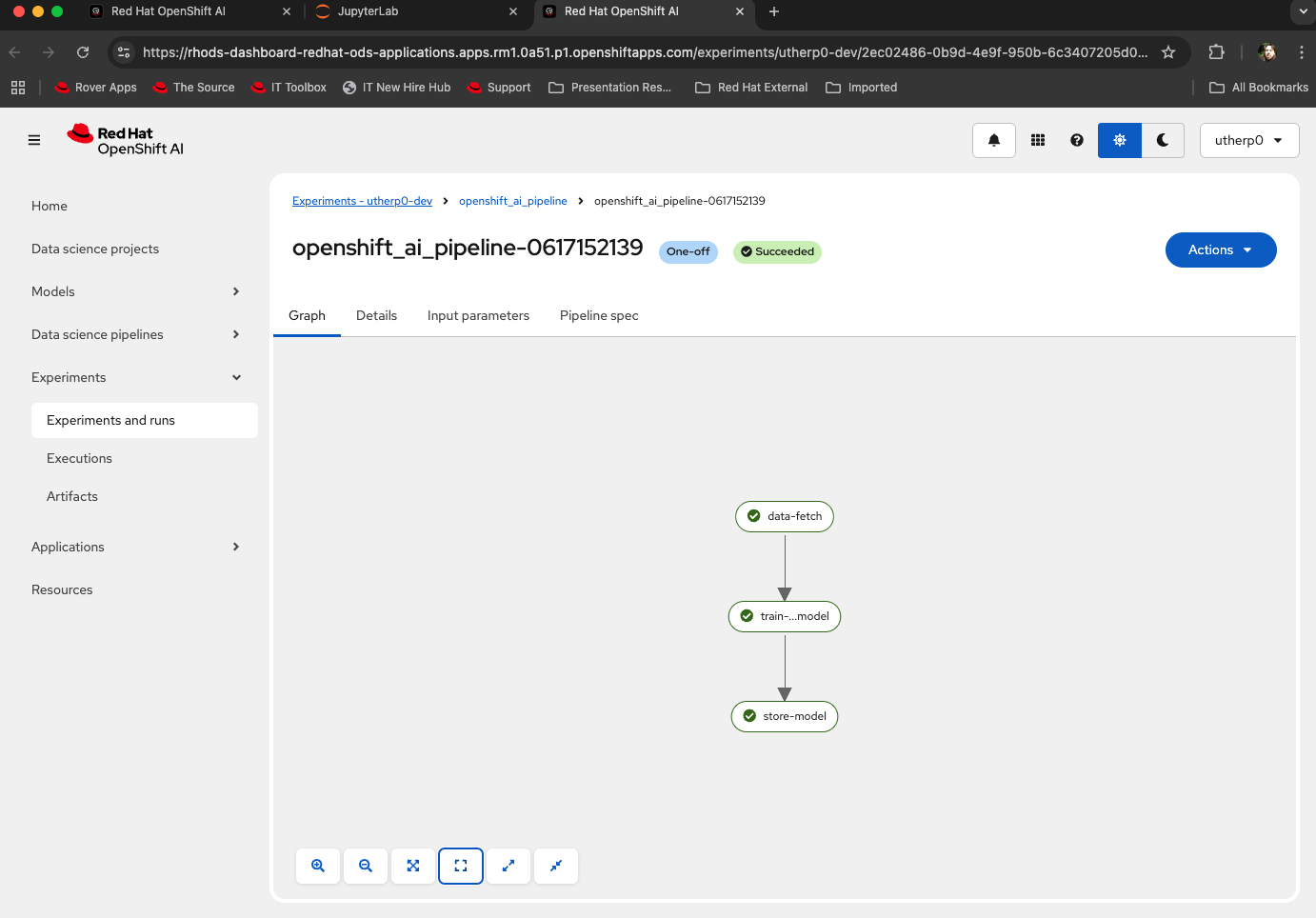Image resolution: width=1316 pixels, height=918 pixels.
Task: Click the zoom out graph icon
Action: (366, 866)
